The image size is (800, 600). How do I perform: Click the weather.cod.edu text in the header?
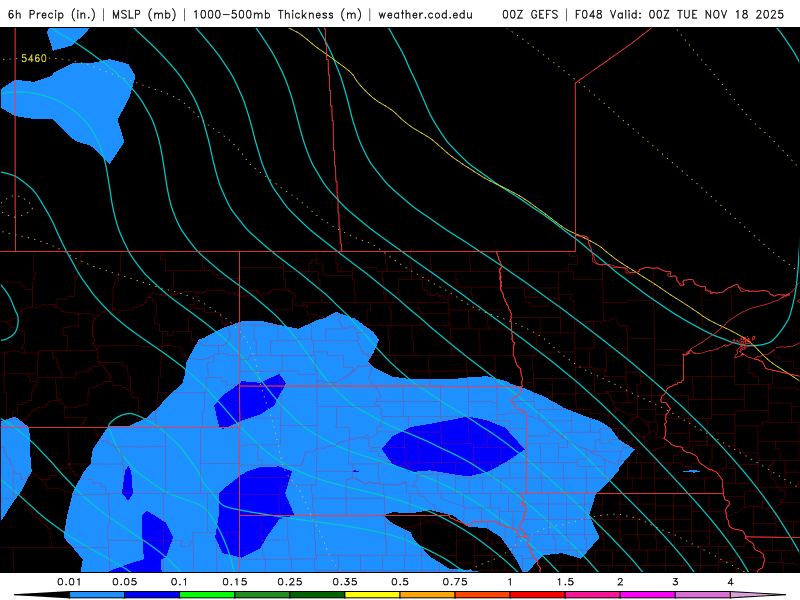pos(426,14)
